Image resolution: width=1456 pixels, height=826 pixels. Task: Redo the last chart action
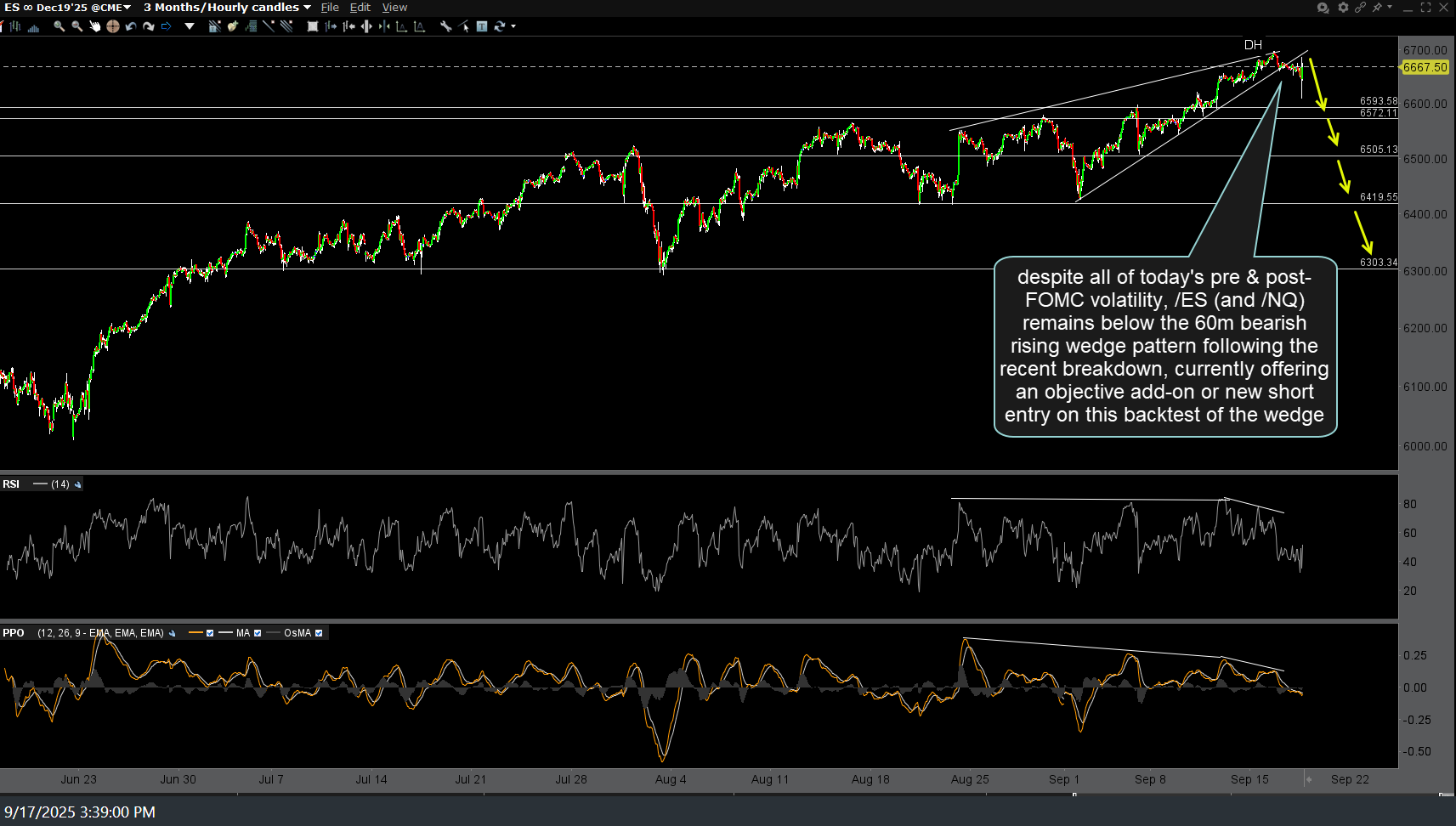point(148,26)
